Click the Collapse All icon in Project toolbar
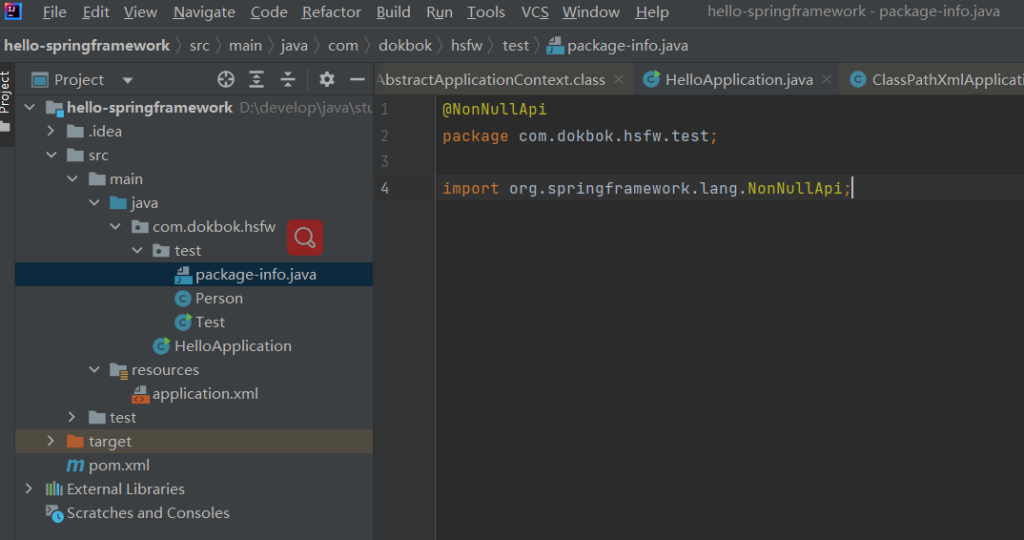The height and width of the screenshot is (540, 1024). [288, 80]
